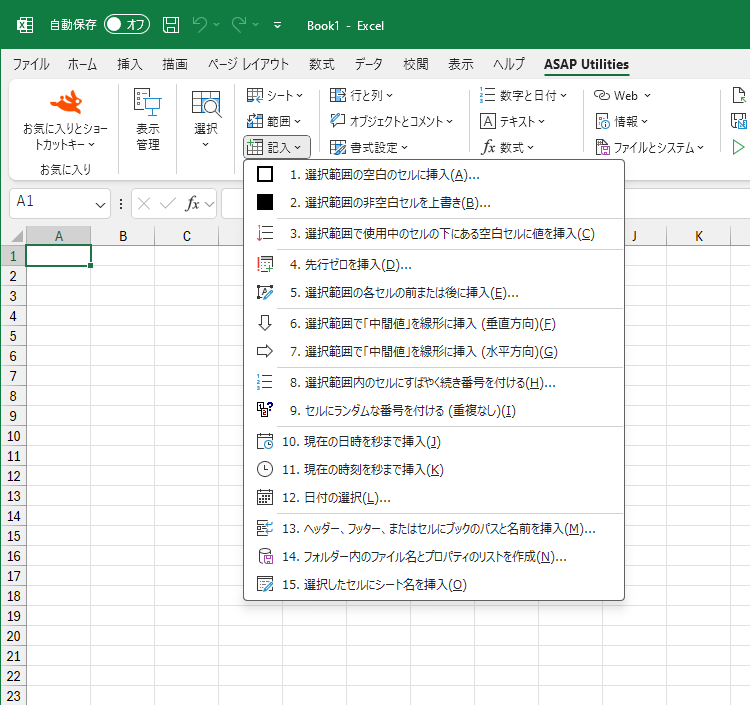Select the ASAP Utilities tab

point(586,64)
